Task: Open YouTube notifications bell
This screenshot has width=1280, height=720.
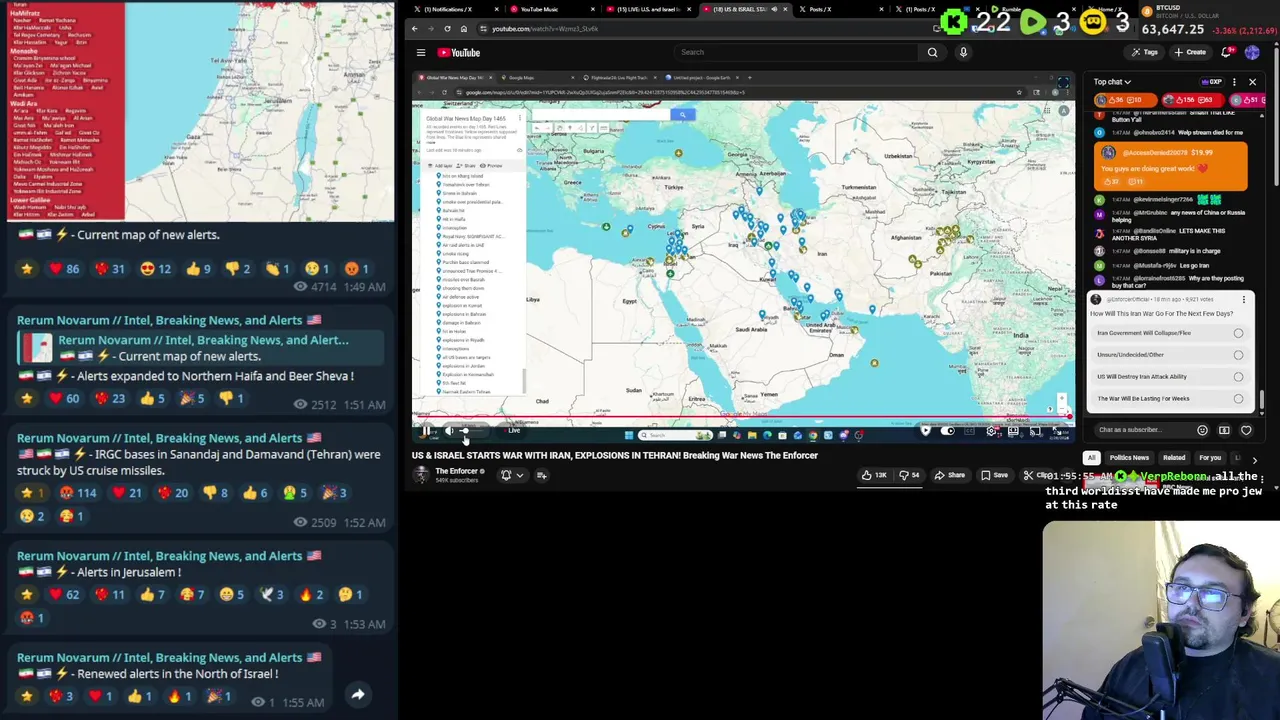Action: tap(1226, 52)
